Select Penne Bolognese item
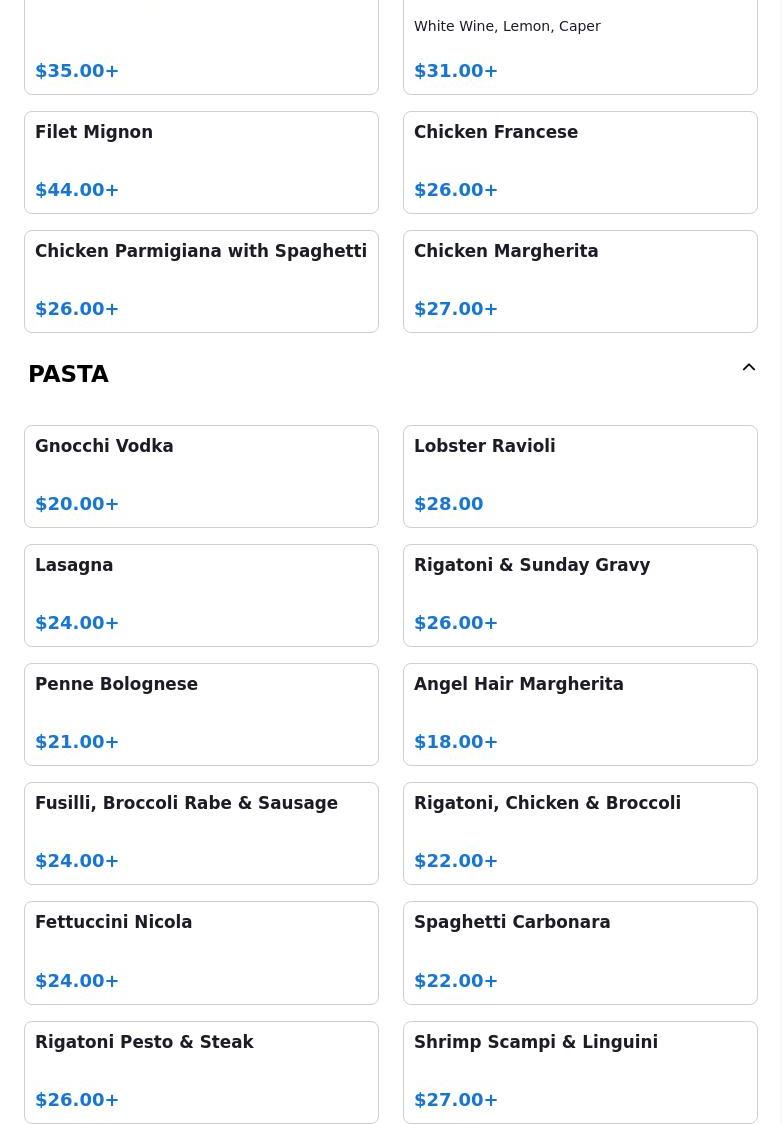Viewport: 782px width, 1124px height. [x=201, y=715]
